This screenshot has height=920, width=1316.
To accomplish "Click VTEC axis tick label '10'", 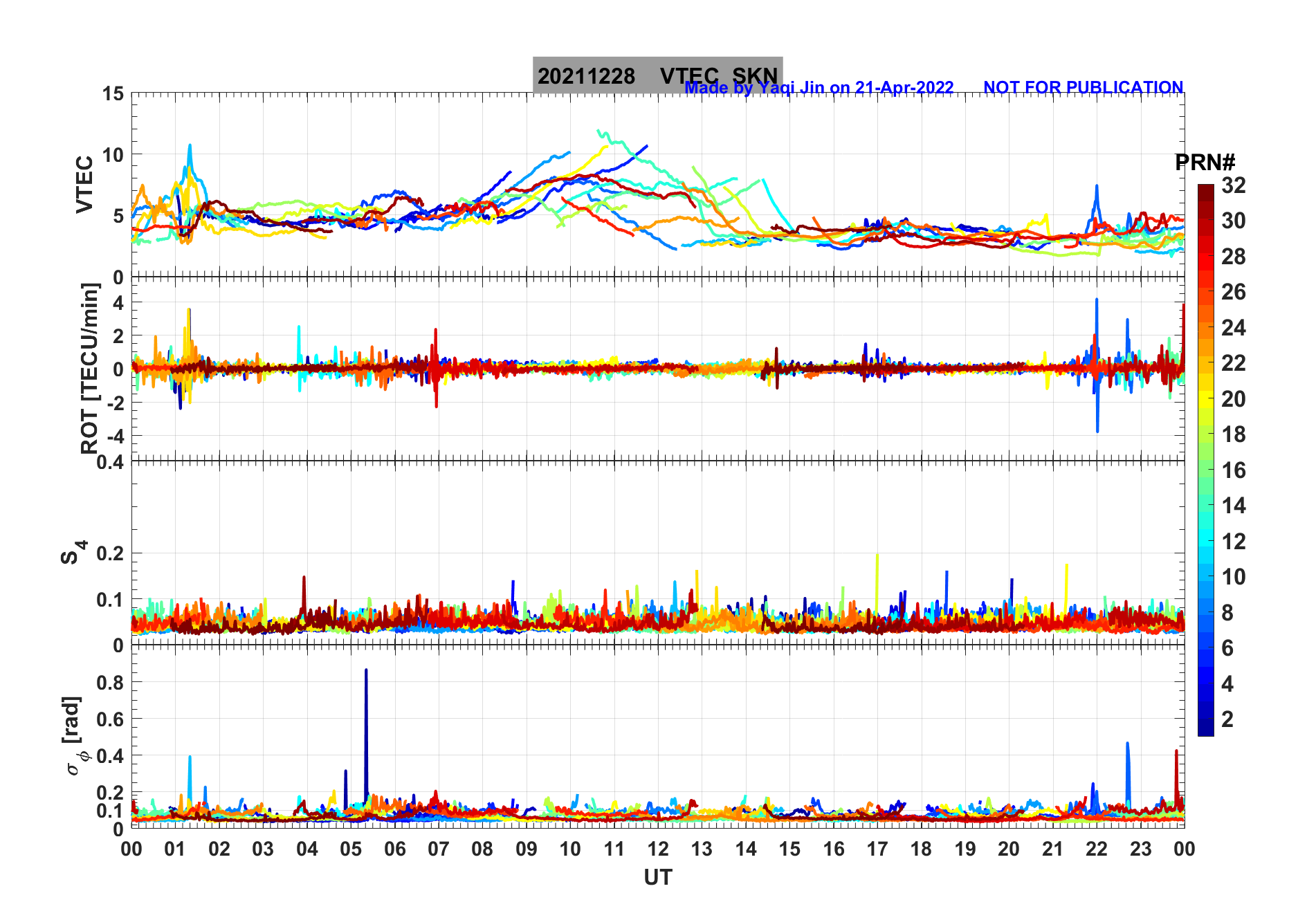I will (x=113, y=155).
